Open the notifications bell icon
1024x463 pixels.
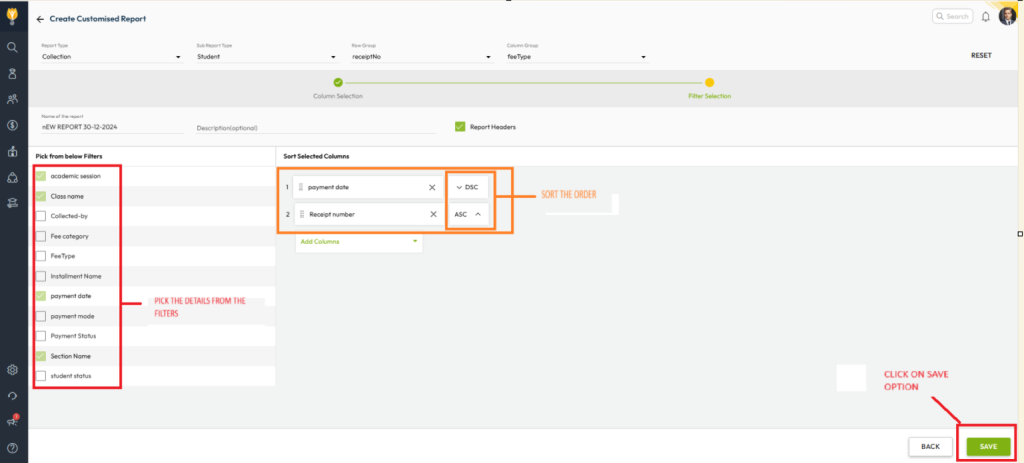click(985, 17)
